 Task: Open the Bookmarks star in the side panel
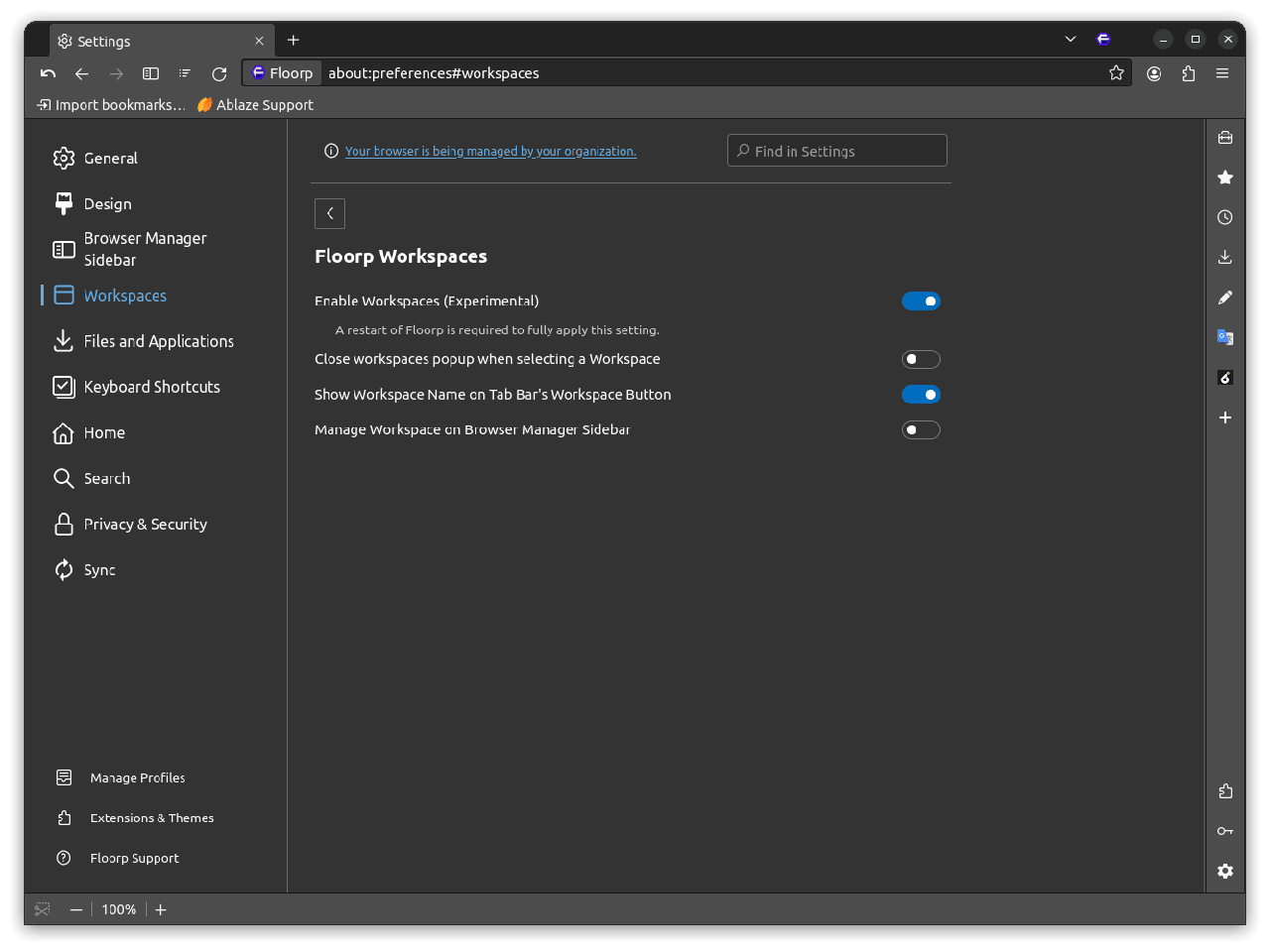click(1225, 178)
